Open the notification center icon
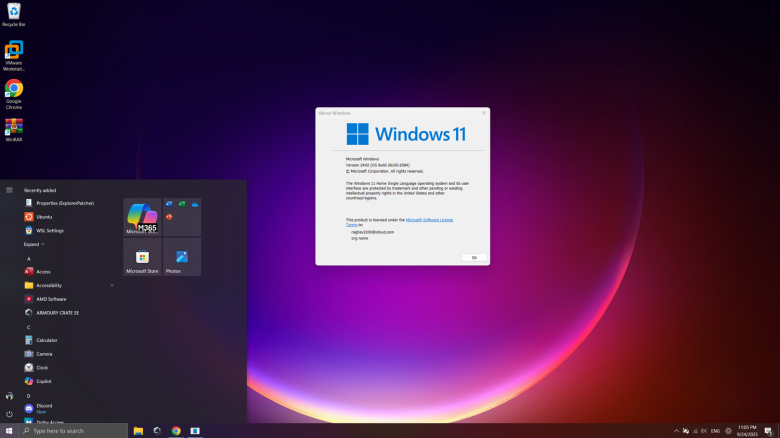 point(768,431)
